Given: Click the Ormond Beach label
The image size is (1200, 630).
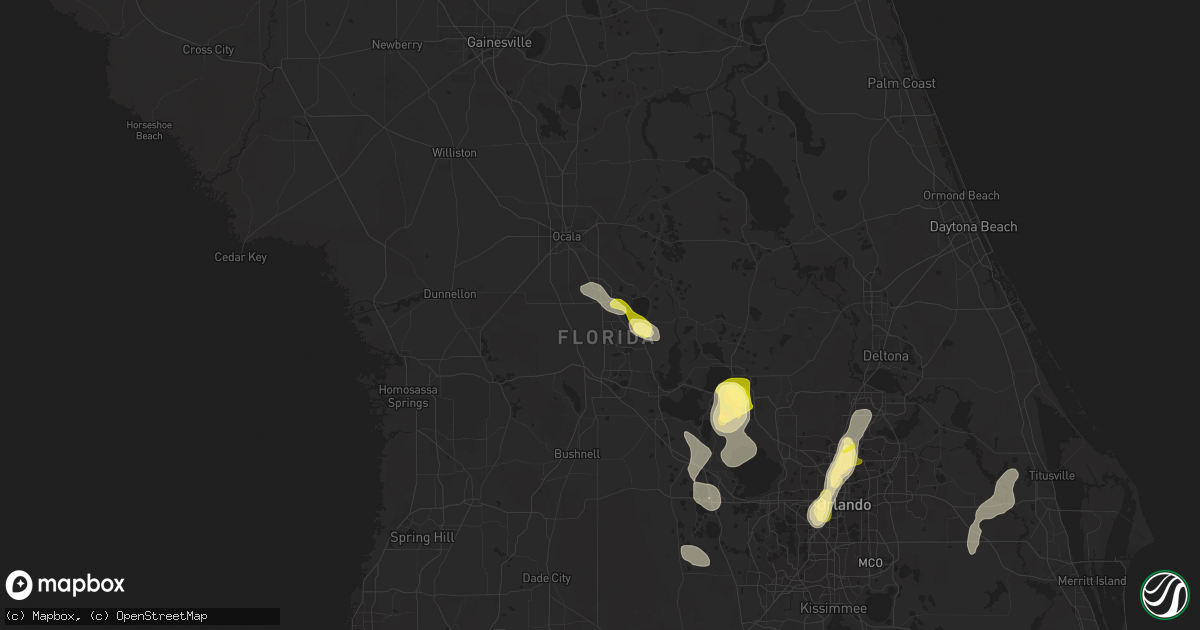Looking at the screenshot, I should (x=961, y=195).
